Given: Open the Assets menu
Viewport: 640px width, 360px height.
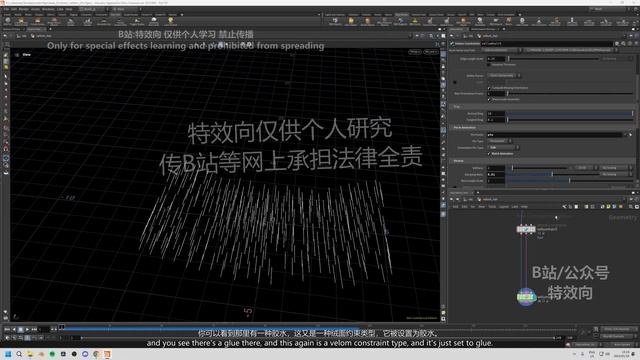Looking at the screenshot, I should pyautogui.click(x=36, y=9).
